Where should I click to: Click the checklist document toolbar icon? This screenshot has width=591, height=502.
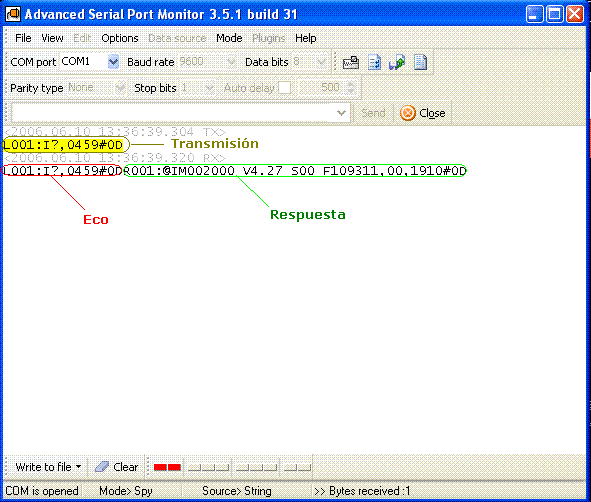(374, 62)
